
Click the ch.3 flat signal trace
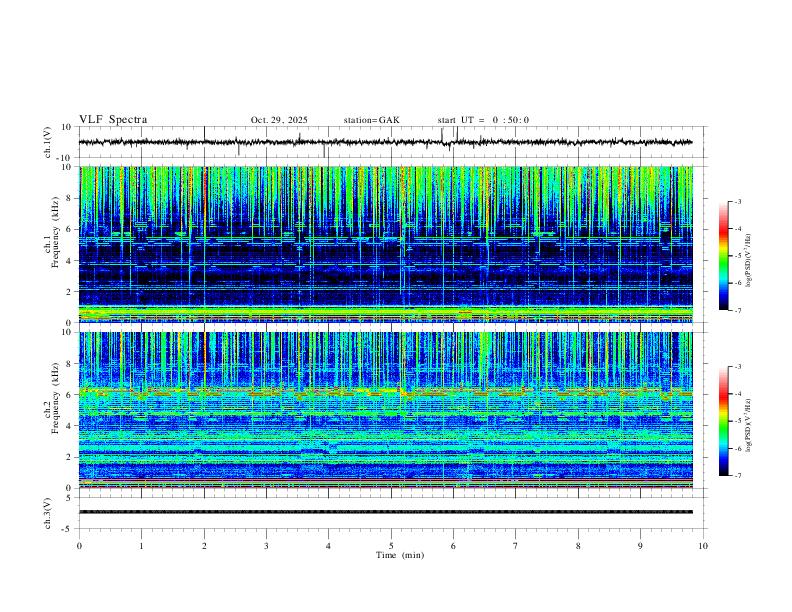click(x=386, y=512)
